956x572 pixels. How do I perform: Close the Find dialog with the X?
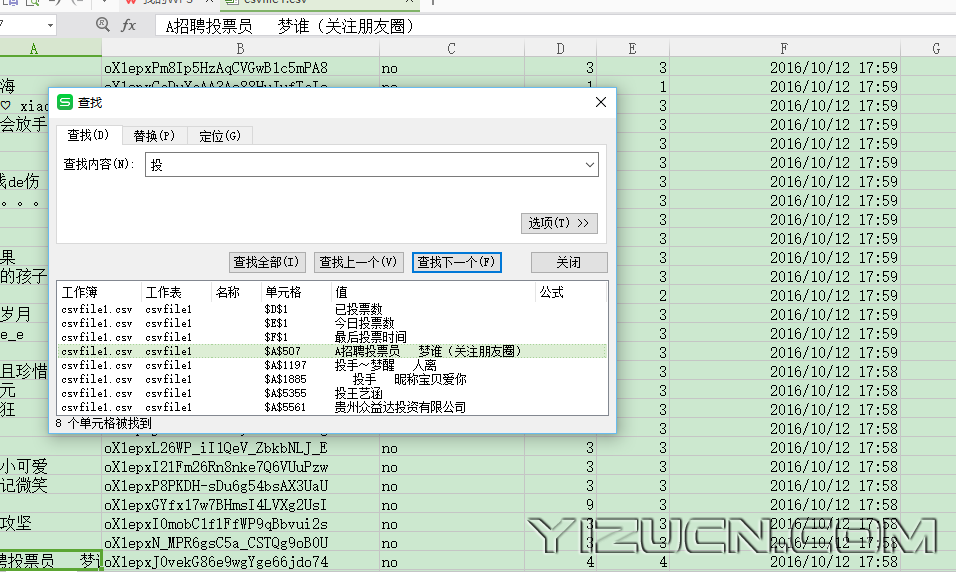pos(600,102)
